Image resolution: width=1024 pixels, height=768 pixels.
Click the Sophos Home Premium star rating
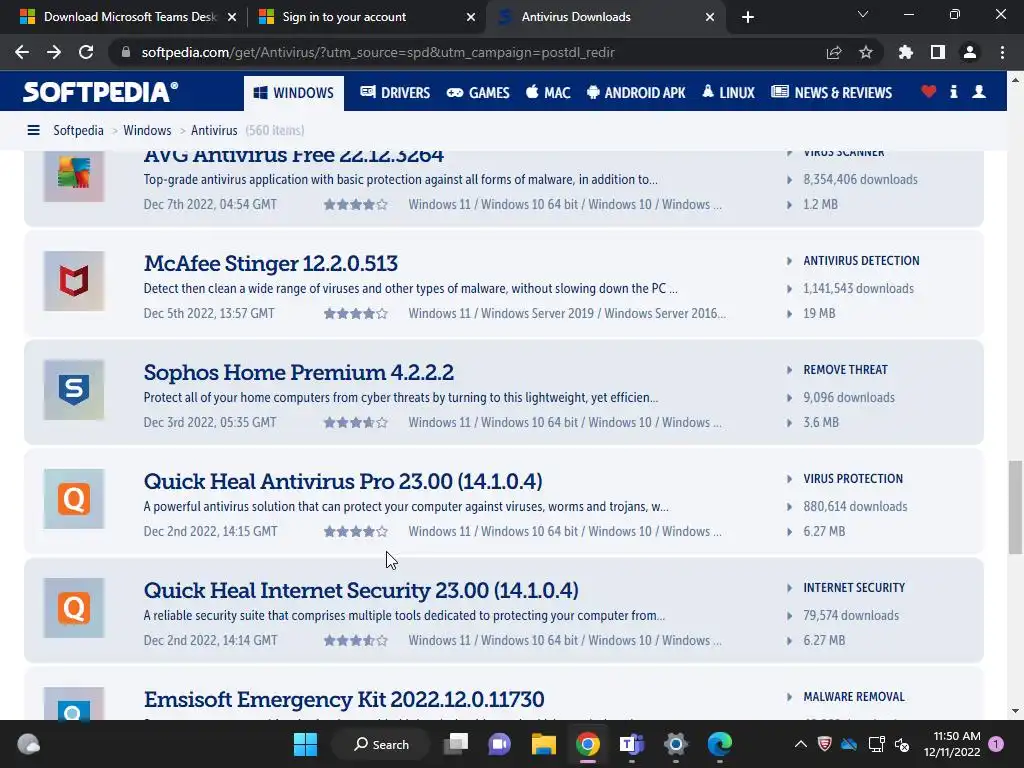click(x=356, y=423)
